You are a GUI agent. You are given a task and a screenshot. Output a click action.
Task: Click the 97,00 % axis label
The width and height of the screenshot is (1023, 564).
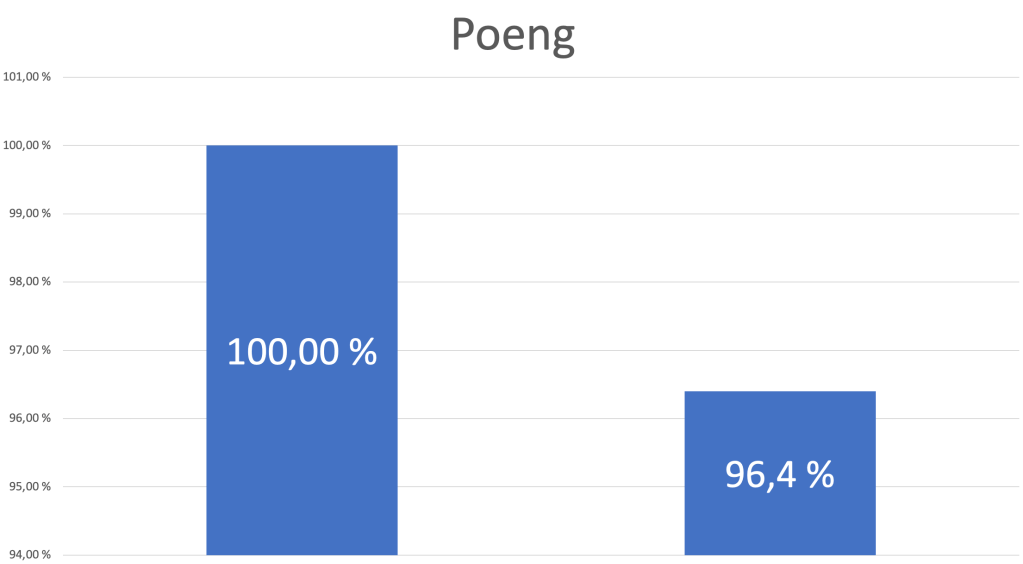point(29,350)
